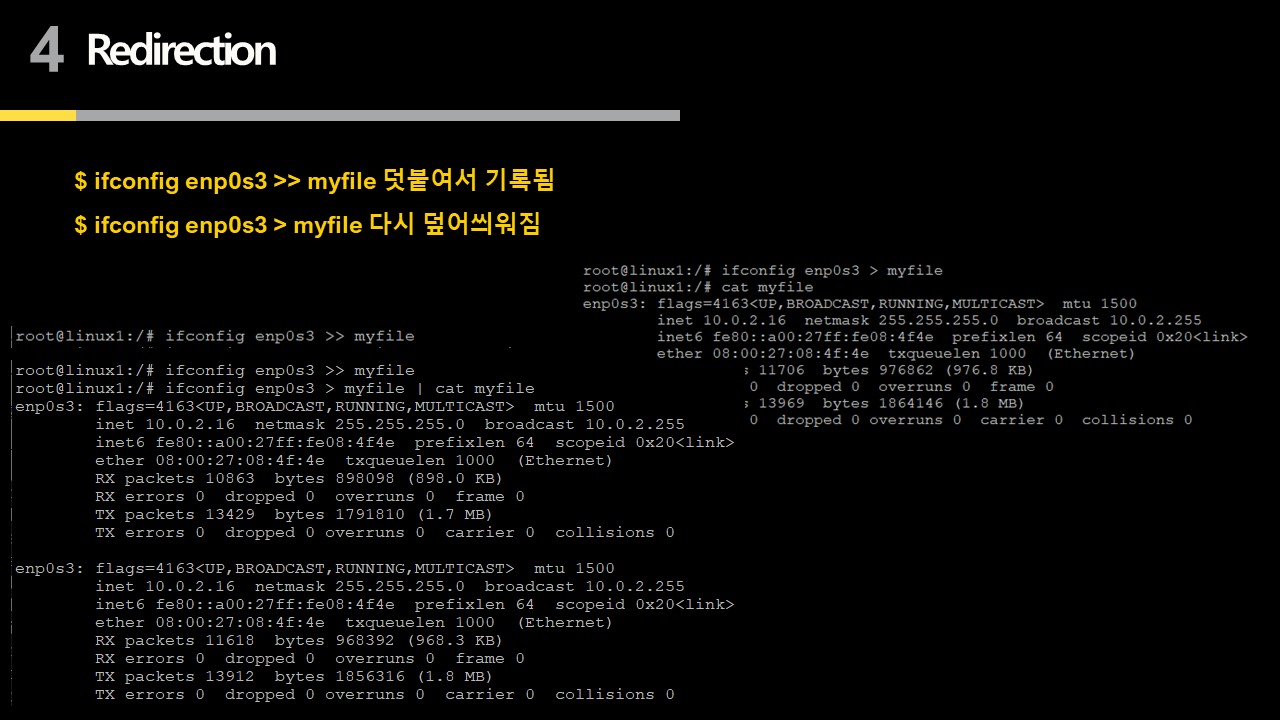Click the last TX errors line in the left terminal
1280x720 pixels.
384,694
